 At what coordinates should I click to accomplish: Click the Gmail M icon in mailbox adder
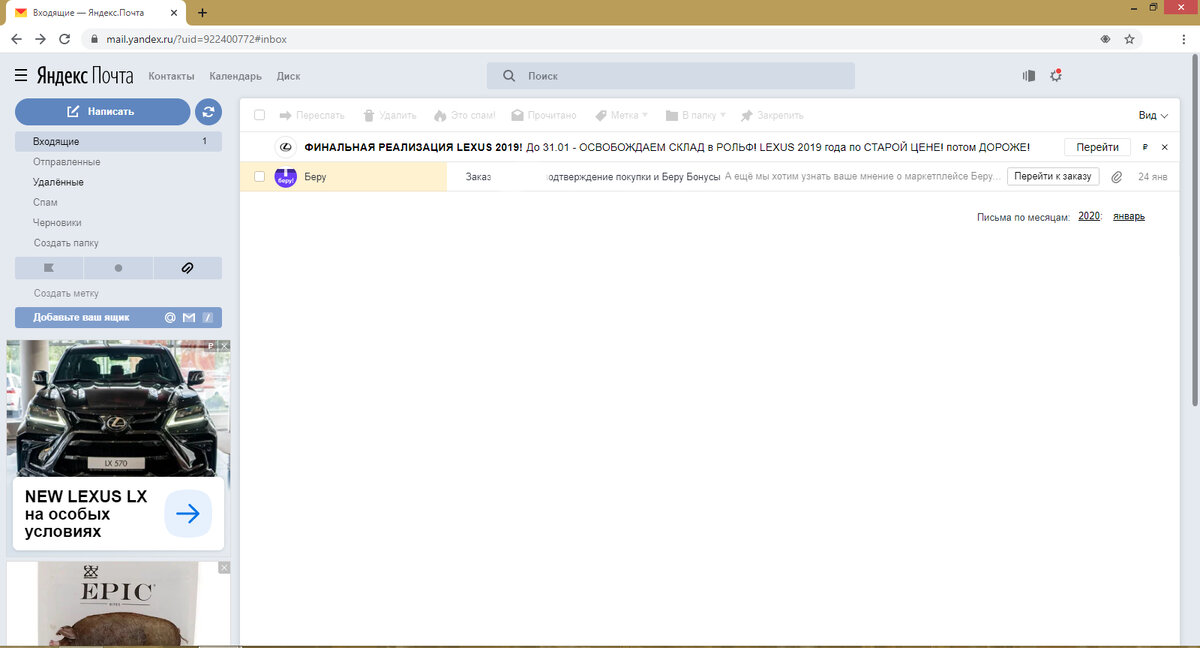coord(189,318)
